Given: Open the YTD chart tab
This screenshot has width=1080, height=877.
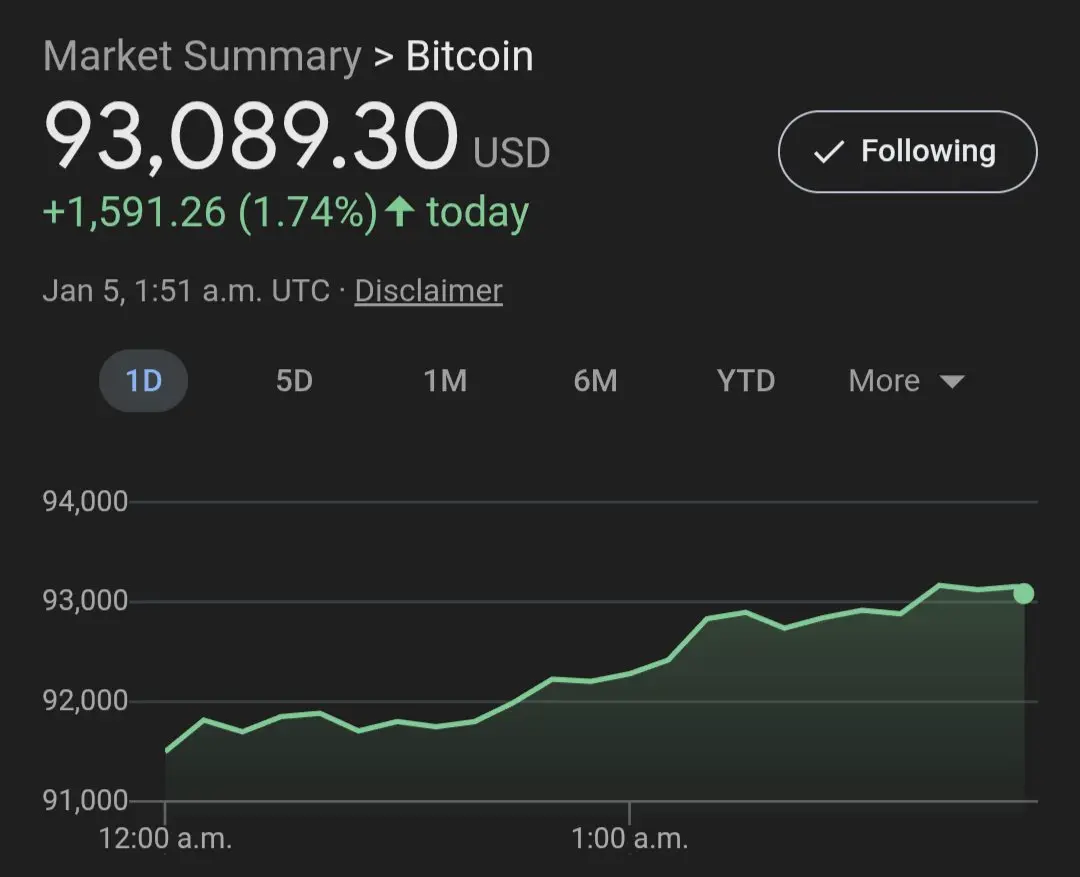Looking at the screenshot, I should [x=746, y=381].
